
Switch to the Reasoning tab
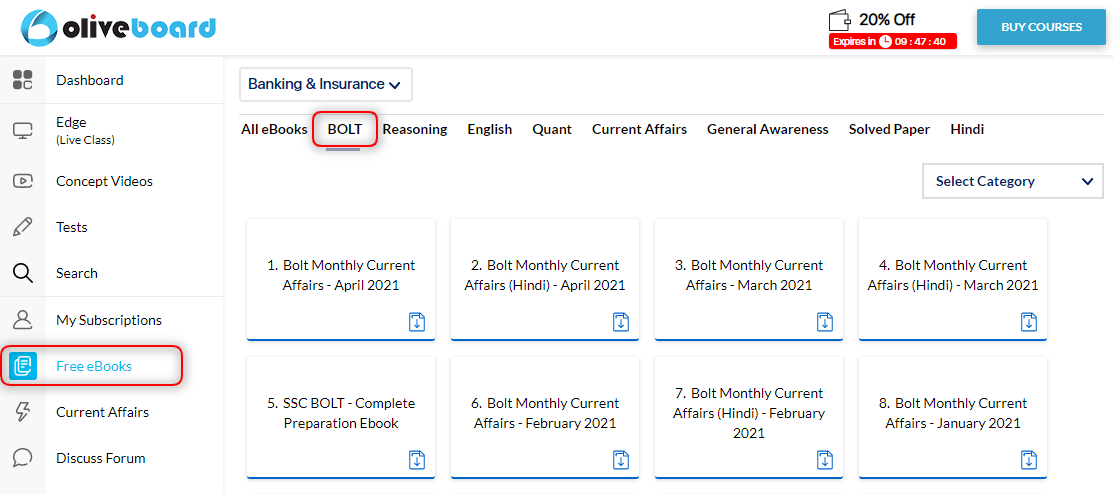pos(415,129)
